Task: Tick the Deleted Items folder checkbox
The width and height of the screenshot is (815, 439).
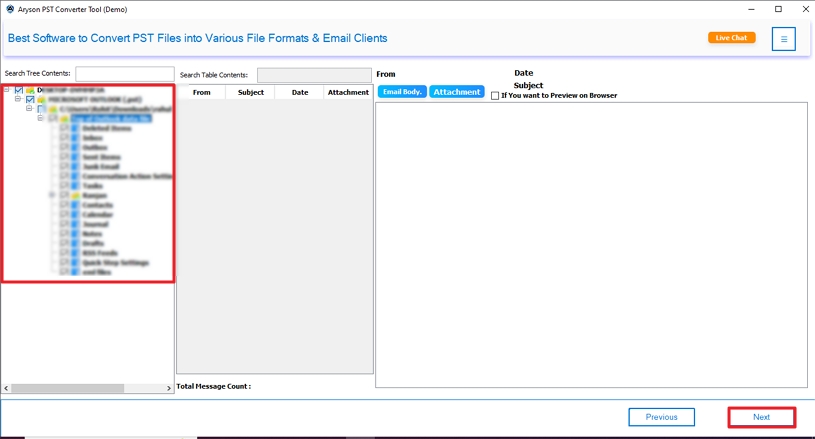Action: point(64,128)
